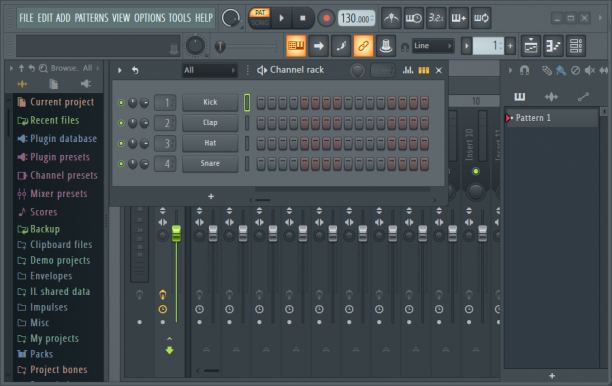612x386 pixels.
Task: Toggle PAT/SONG mode switch
Action: tap(260, 18)
